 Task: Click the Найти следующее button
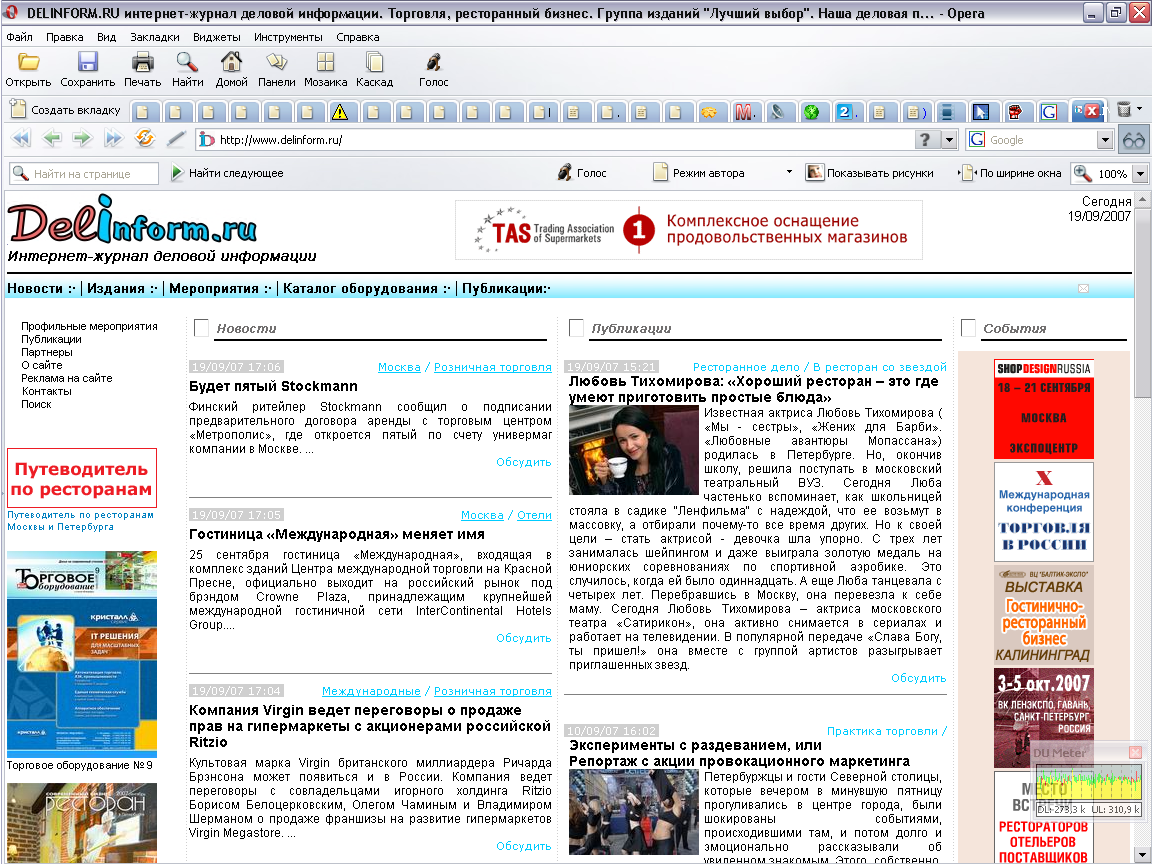pyautogui.click(x=227, y=173)
